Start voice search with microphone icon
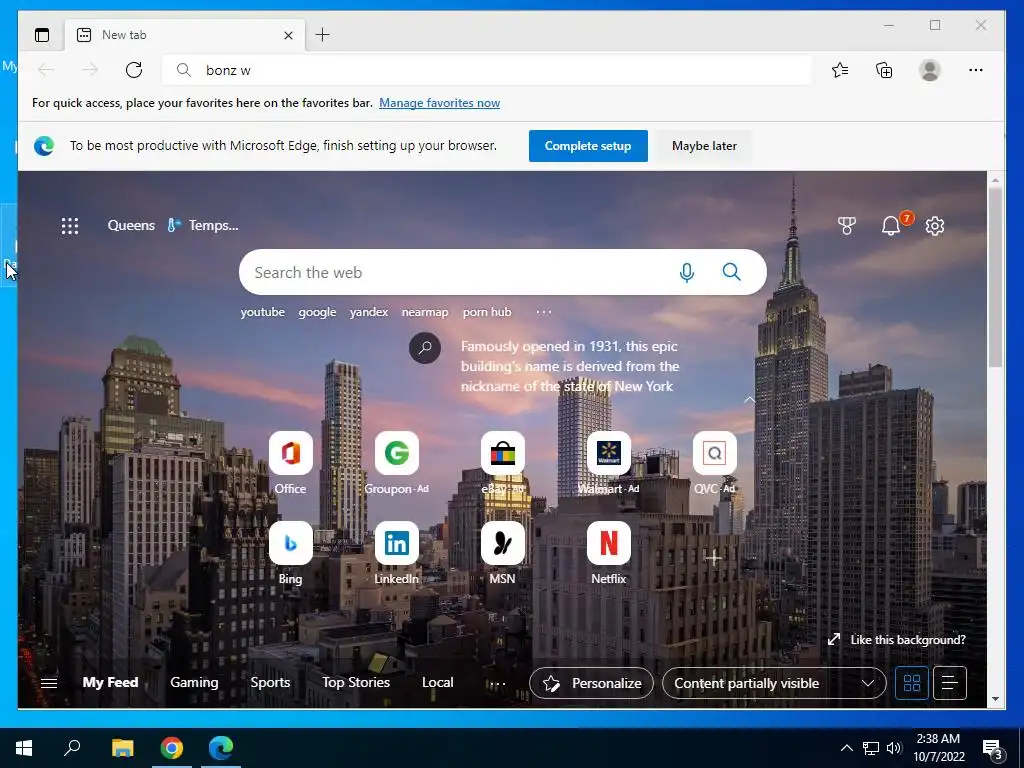The height and width of the screenshot is (768, 1024). (686, 272)
